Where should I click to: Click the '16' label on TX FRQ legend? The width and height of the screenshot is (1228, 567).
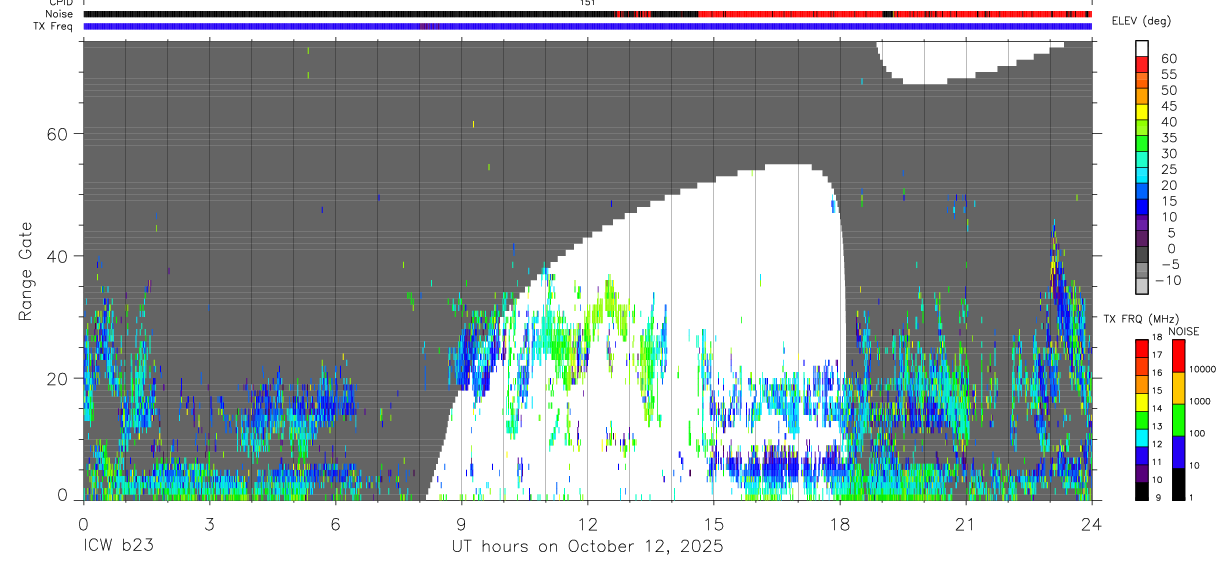click(1156, 373)
